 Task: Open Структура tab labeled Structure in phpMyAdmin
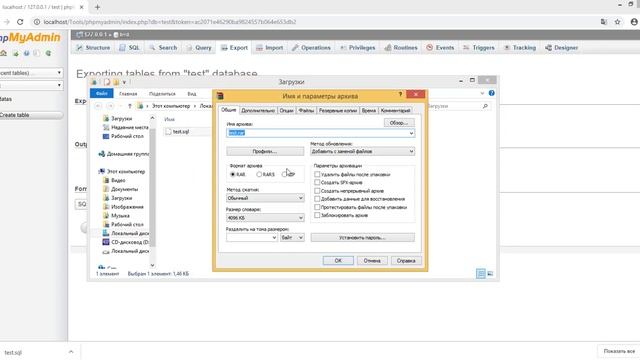pos(93,48)
